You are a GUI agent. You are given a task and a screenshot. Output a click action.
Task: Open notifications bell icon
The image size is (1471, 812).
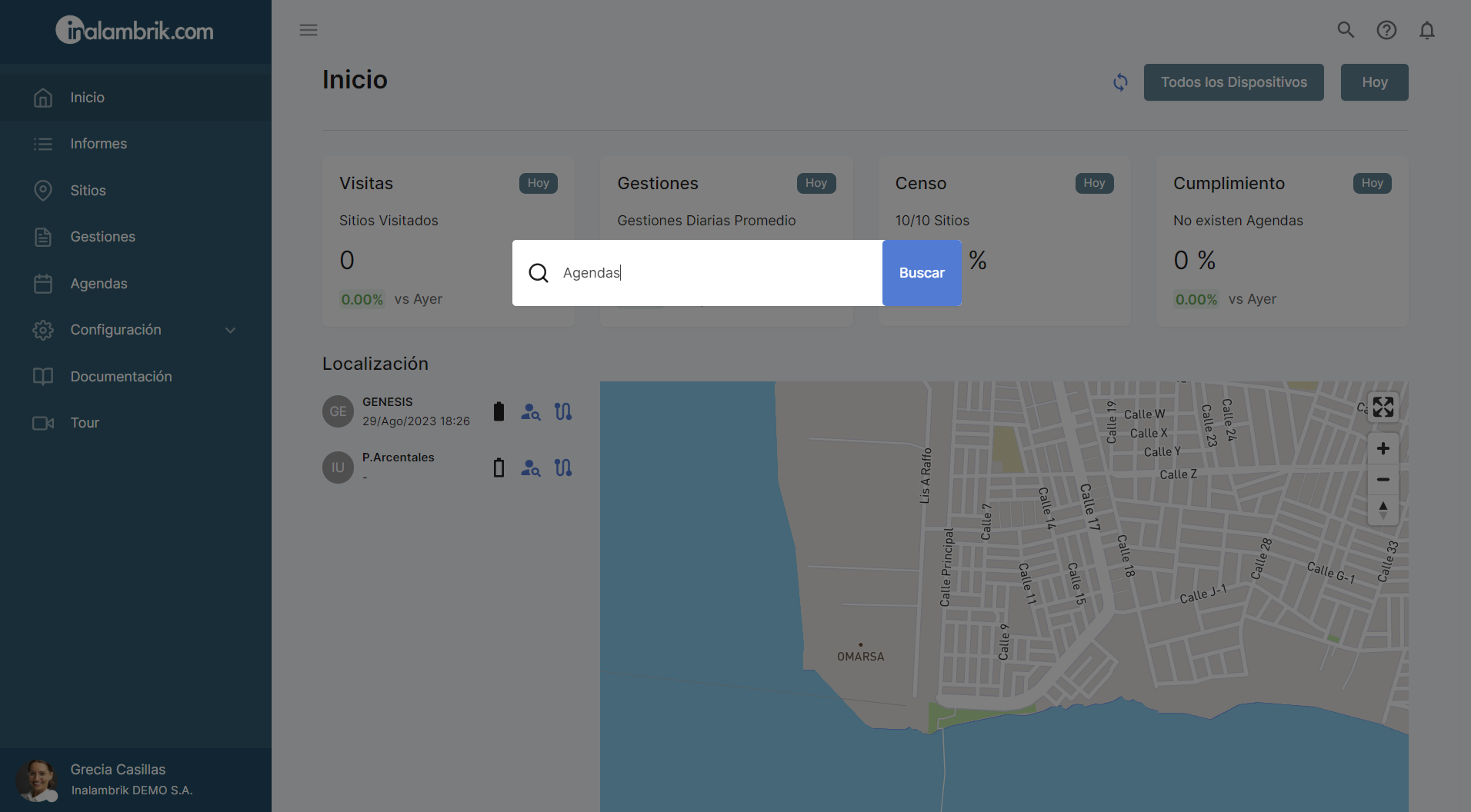pyautogui.click(x=1427, y=30)
